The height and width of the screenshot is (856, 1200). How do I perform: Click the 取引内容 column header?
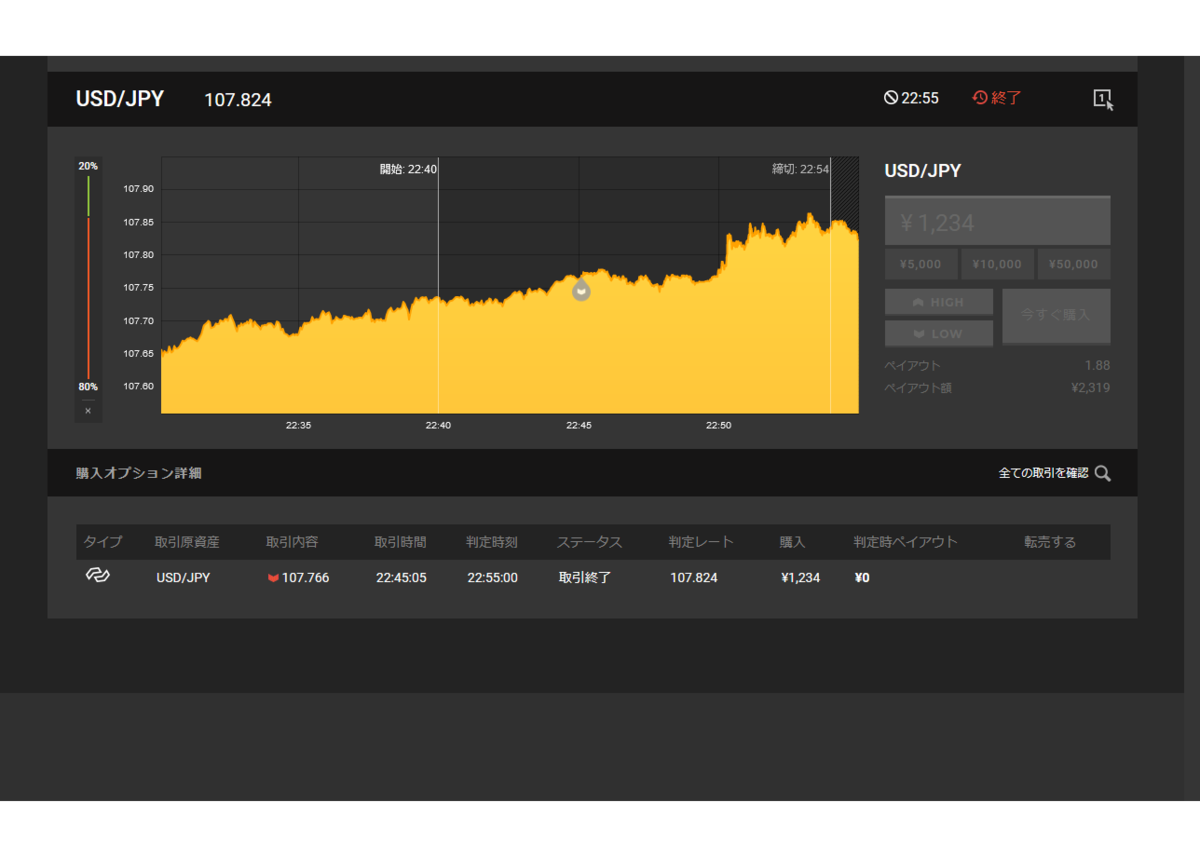(x=292, y=542)
